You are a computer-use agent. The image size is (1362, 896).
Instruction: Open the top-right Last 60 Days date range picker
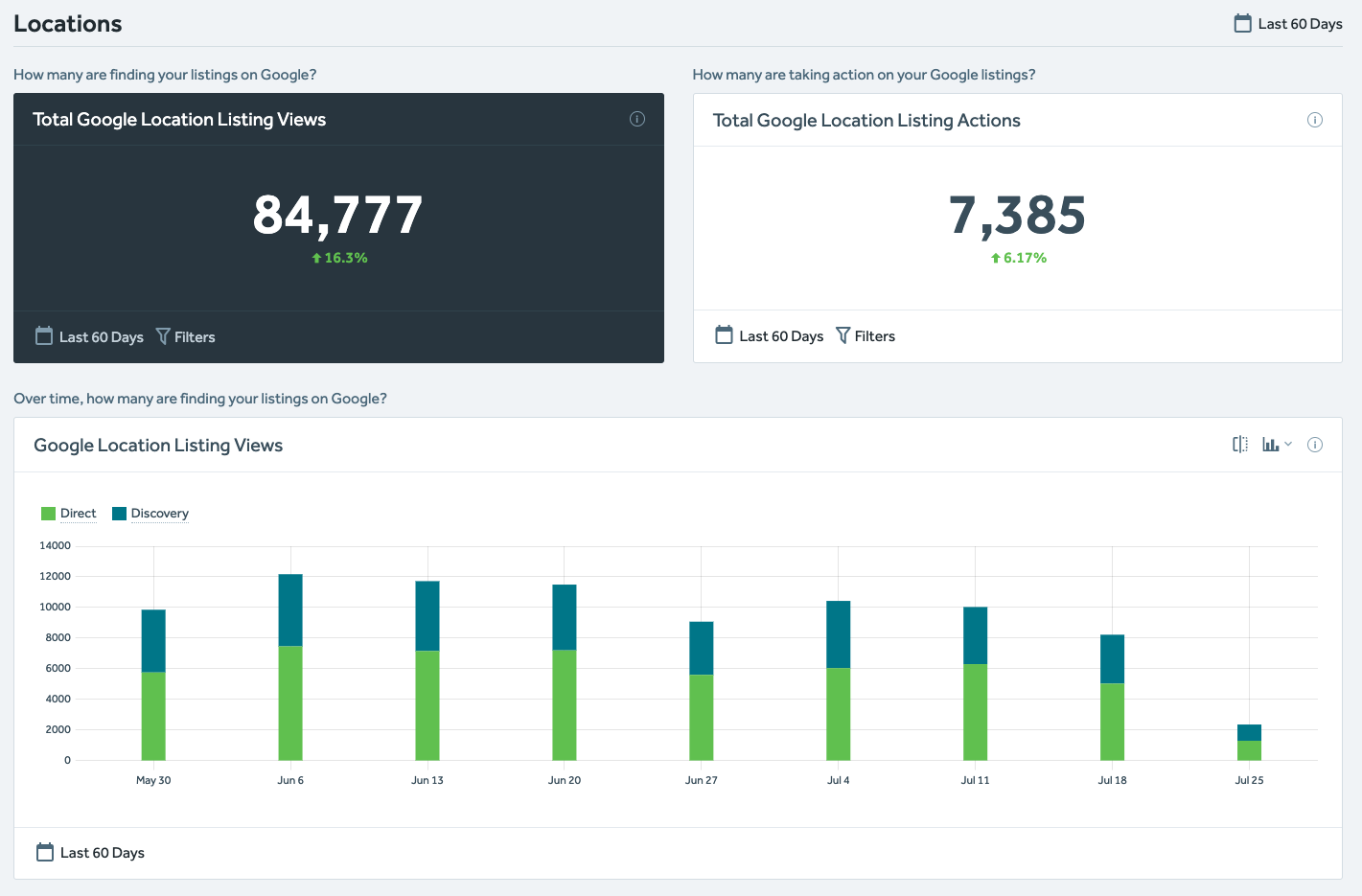pos(1299,23)
